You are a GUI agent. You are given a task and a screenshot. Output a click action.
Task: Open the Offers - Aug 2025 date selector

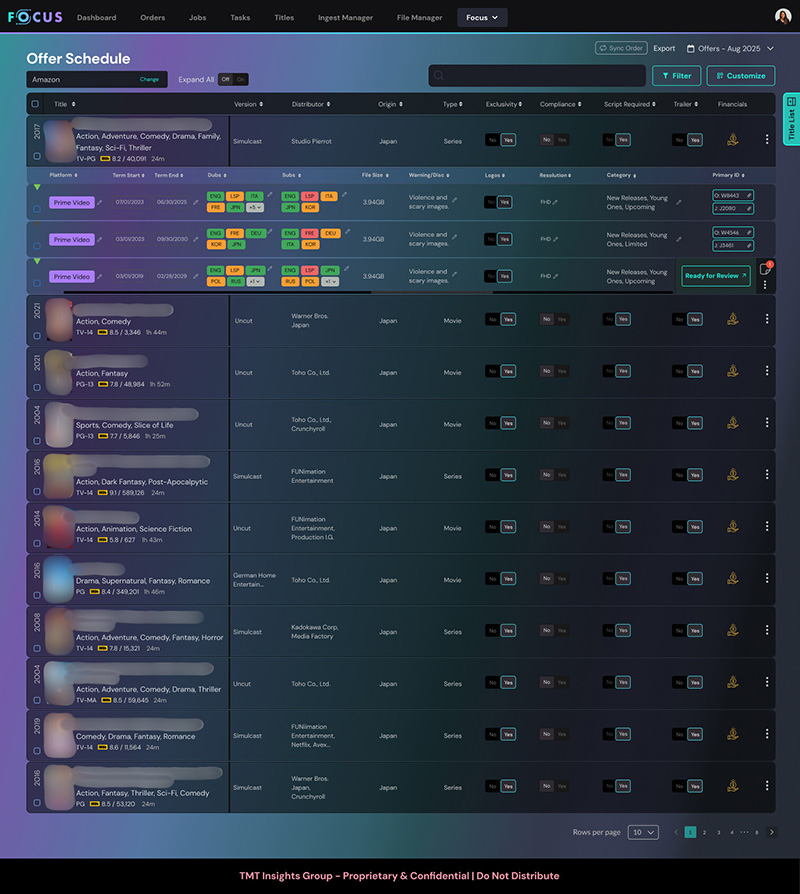point(729,48)
